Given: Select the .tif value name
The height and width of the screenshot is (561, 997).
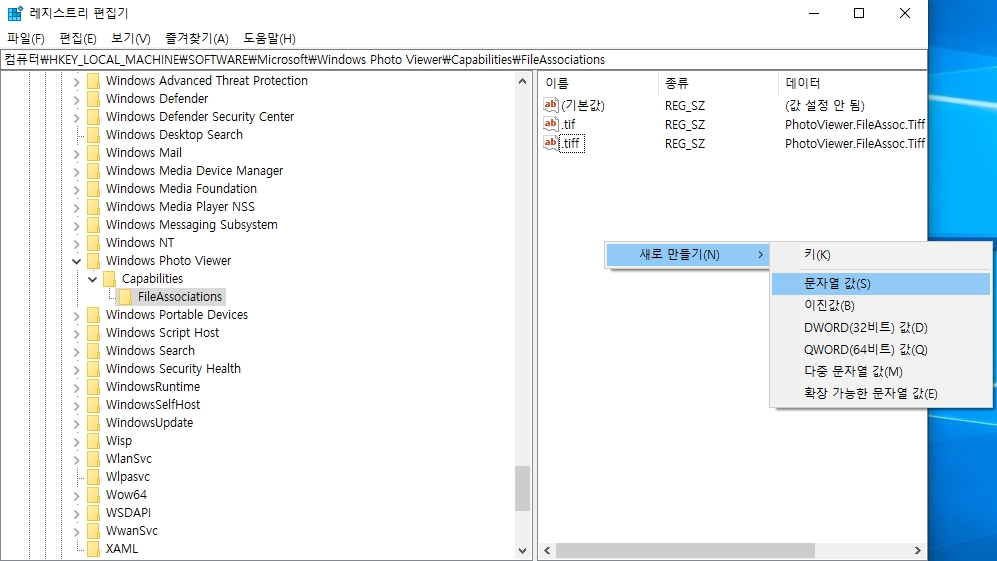Looking at the screenshot, I should (x=568, y=124).
